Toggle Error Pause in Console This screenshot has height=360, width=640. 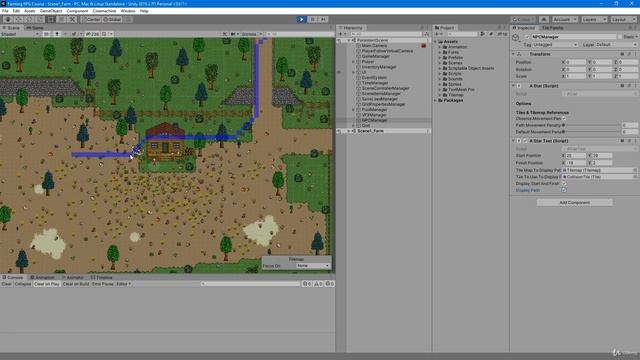tap(102, 284)
